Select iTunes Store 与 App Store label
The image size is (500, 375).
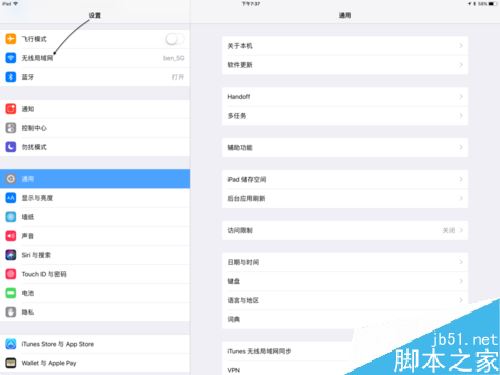click(58, 344)
